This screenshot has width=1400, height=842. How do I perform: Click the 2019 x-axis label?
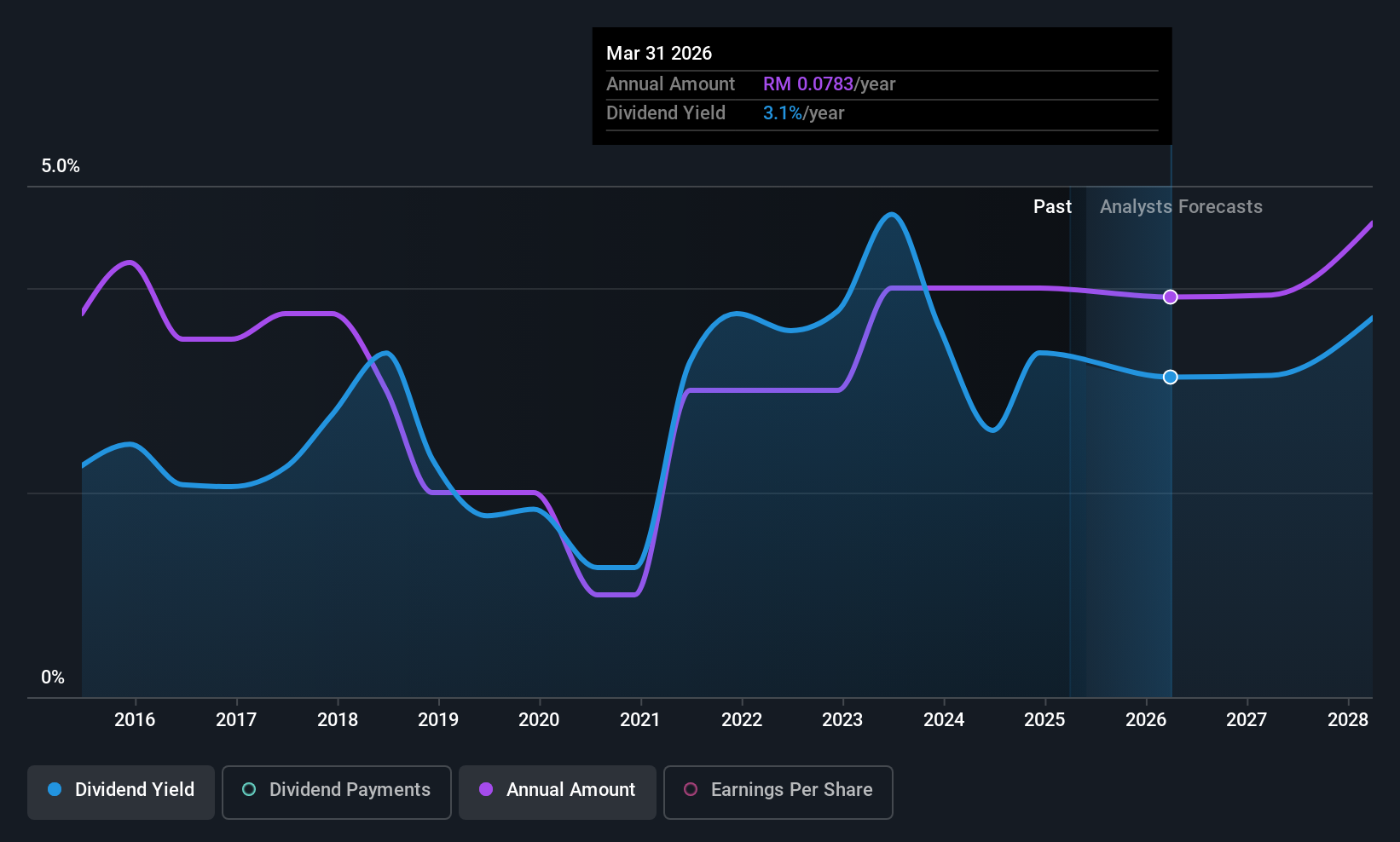point(438,720)
